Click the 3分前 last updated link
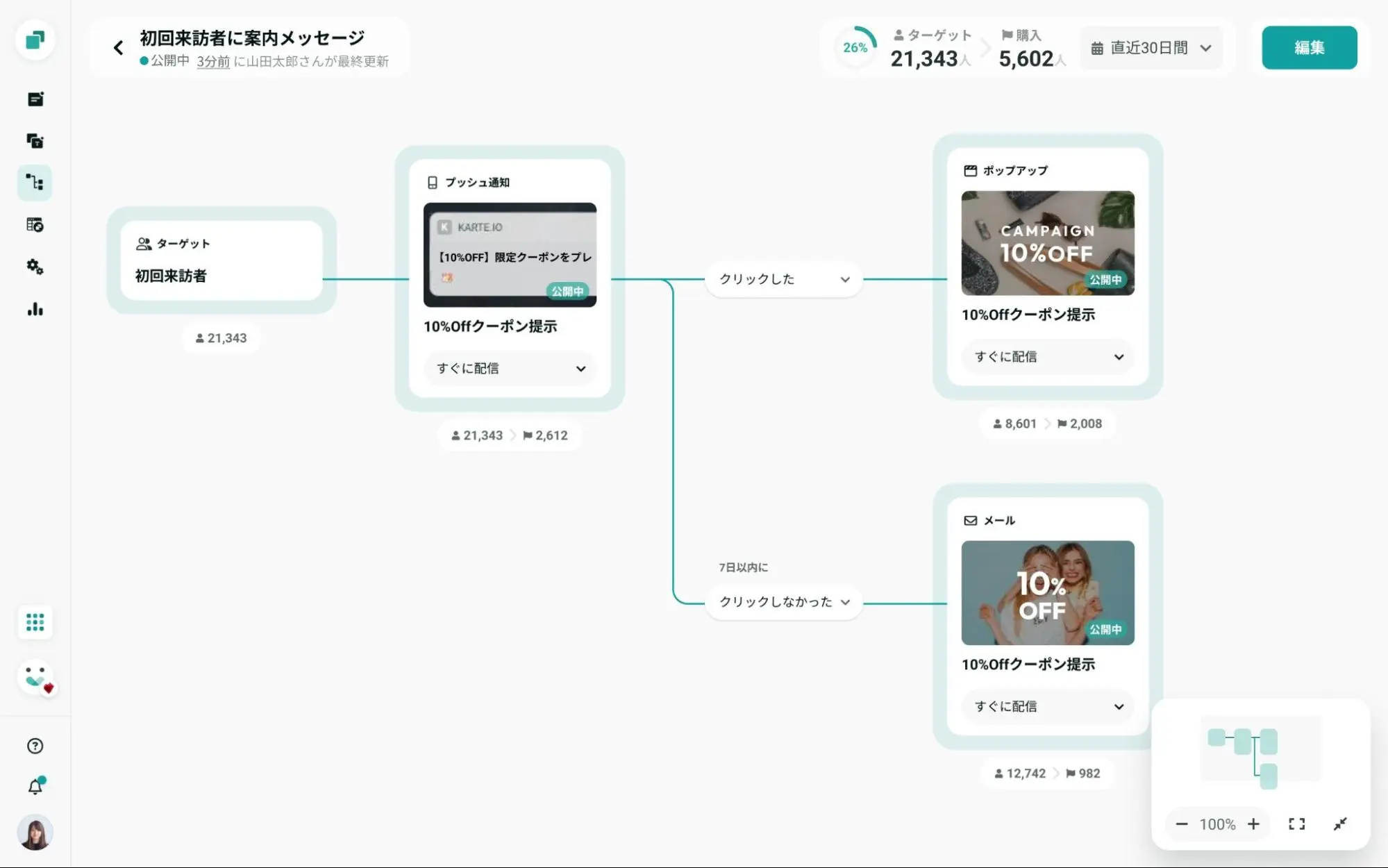 click(212, 62)
